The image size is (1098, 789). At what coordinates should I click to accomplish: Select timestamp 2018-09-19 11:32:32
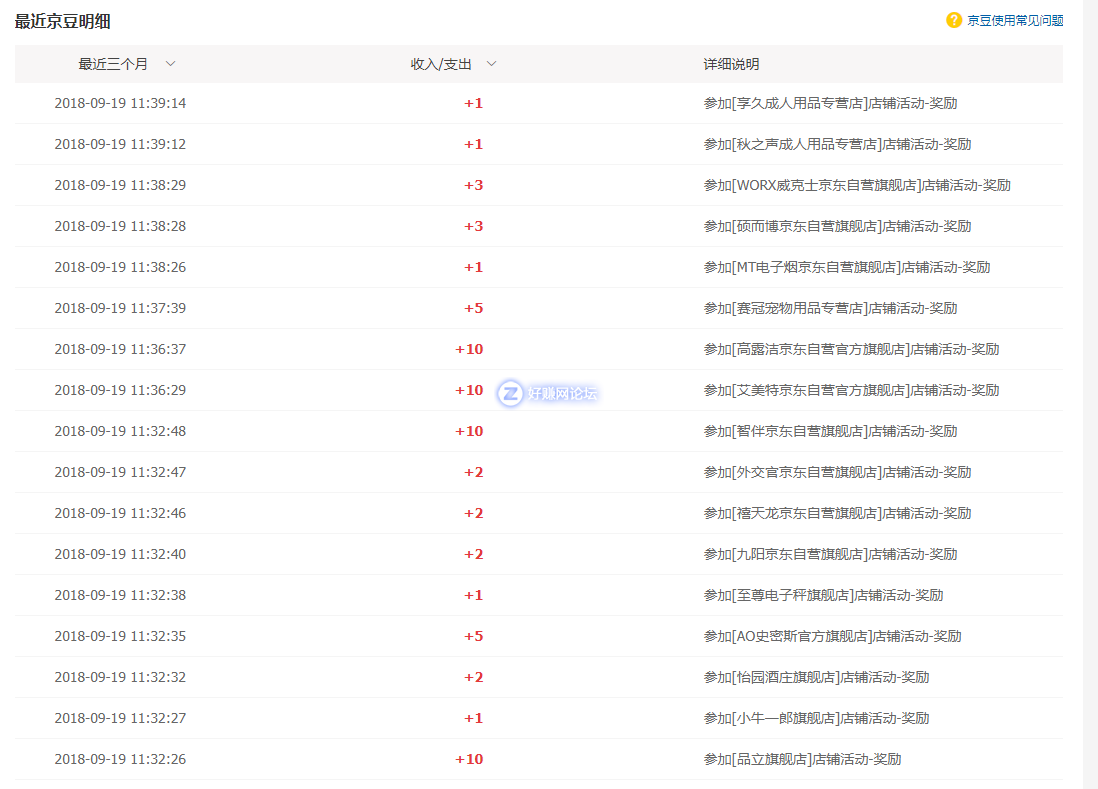coord(120,677)
